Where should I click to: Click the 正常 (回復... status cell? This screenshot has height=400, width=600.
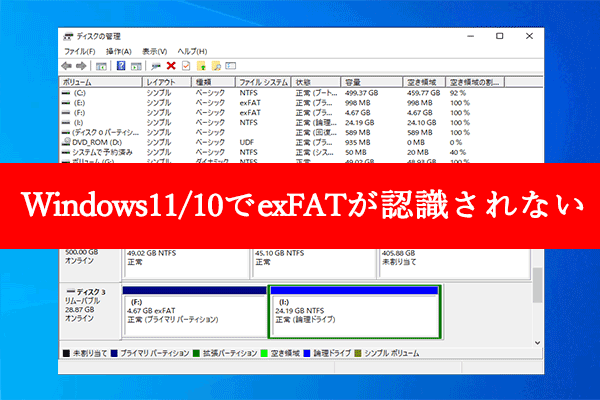tap(316, 132)
